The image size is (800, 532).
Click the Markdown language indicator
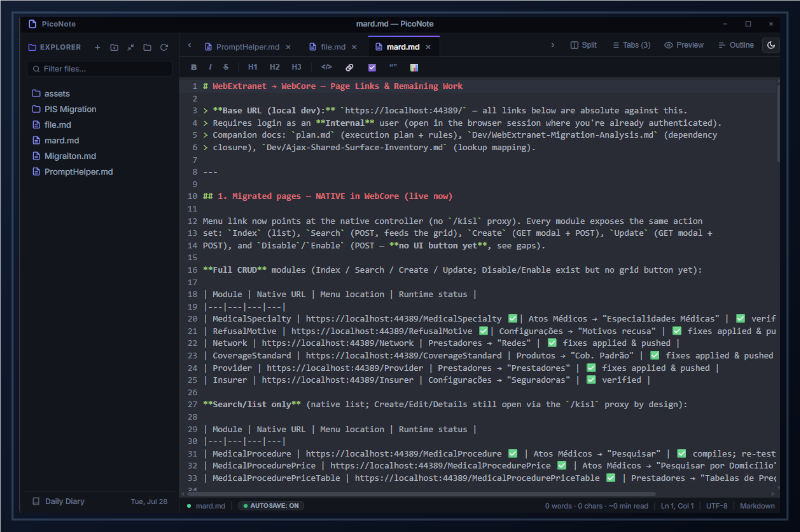pyautogui.click(x=757, y=506)
